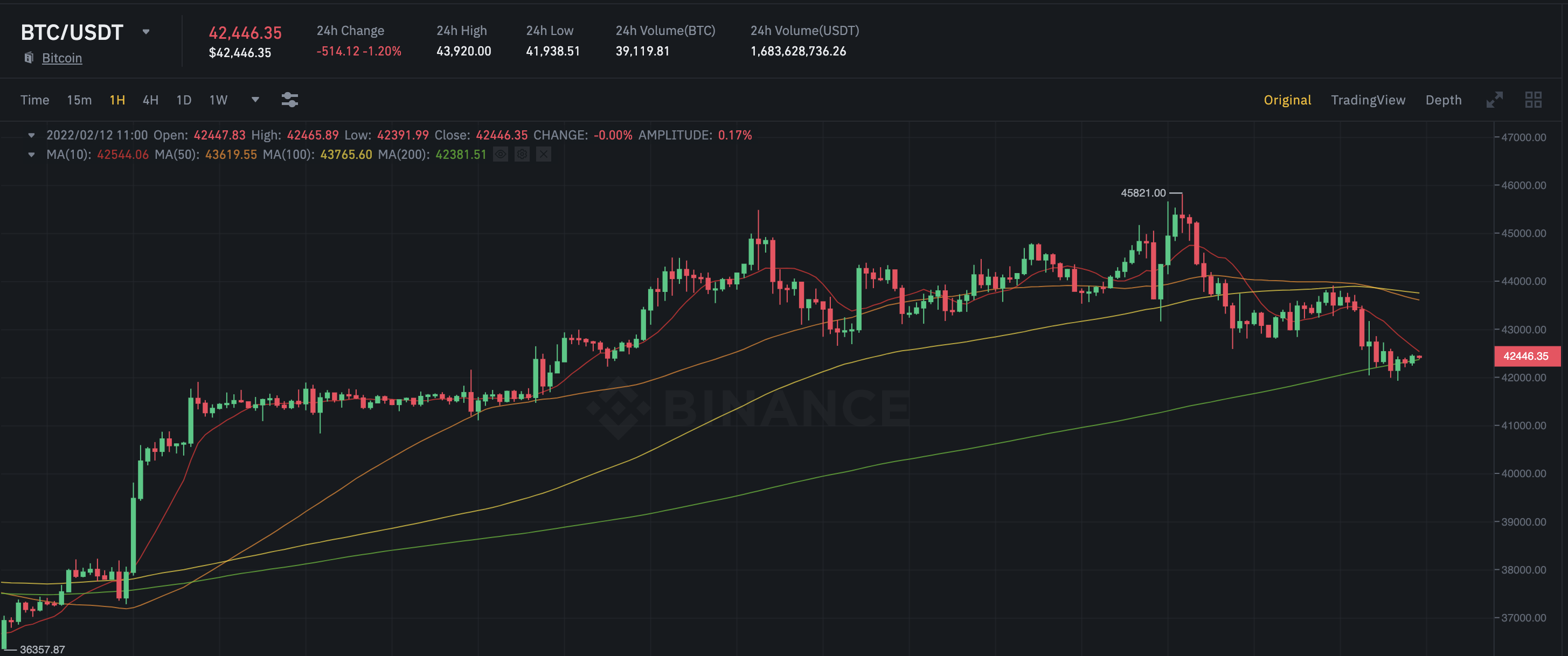1568x656 pixels.
Task: Open BTC/USDT pair selector dropdown
Action: [145, 32]
